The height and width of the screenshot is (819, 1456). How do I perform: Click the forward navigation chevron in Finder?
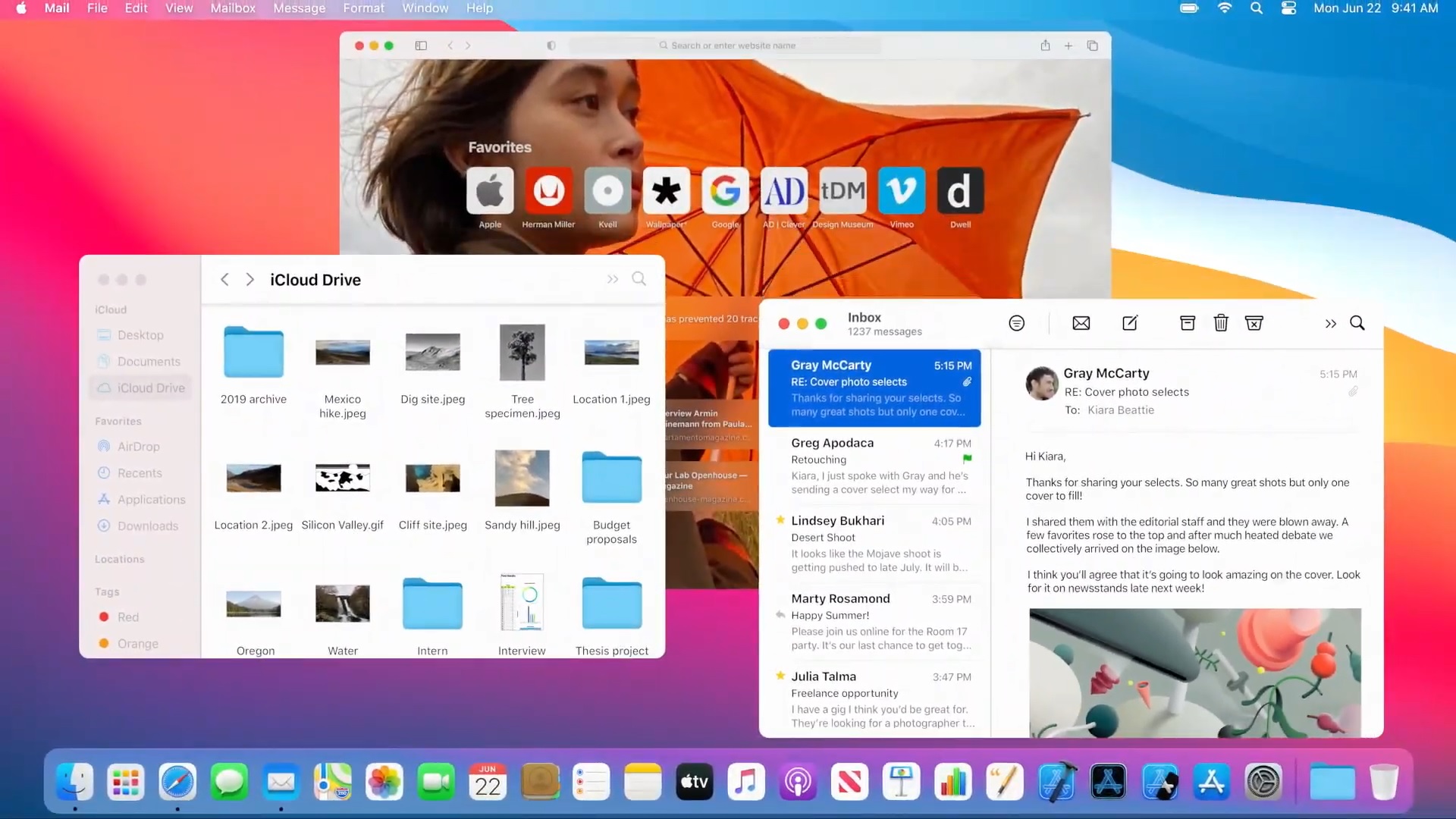250,279
